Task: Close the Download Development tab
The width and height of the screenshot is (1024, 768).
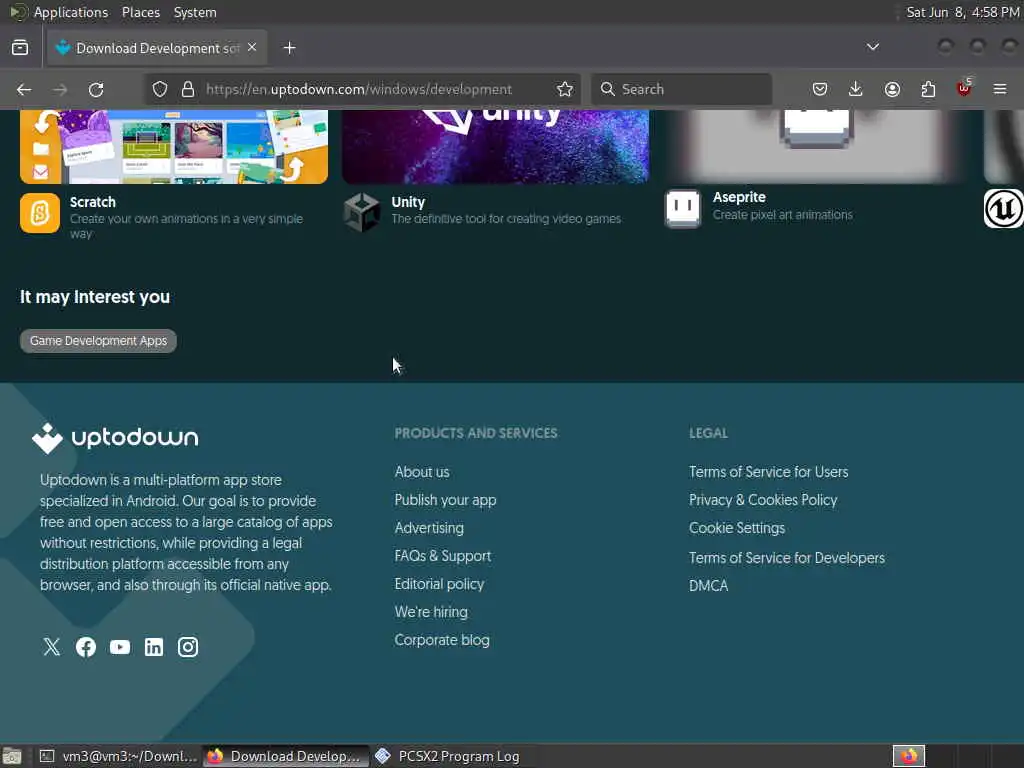Action: (x=252, y=48)
